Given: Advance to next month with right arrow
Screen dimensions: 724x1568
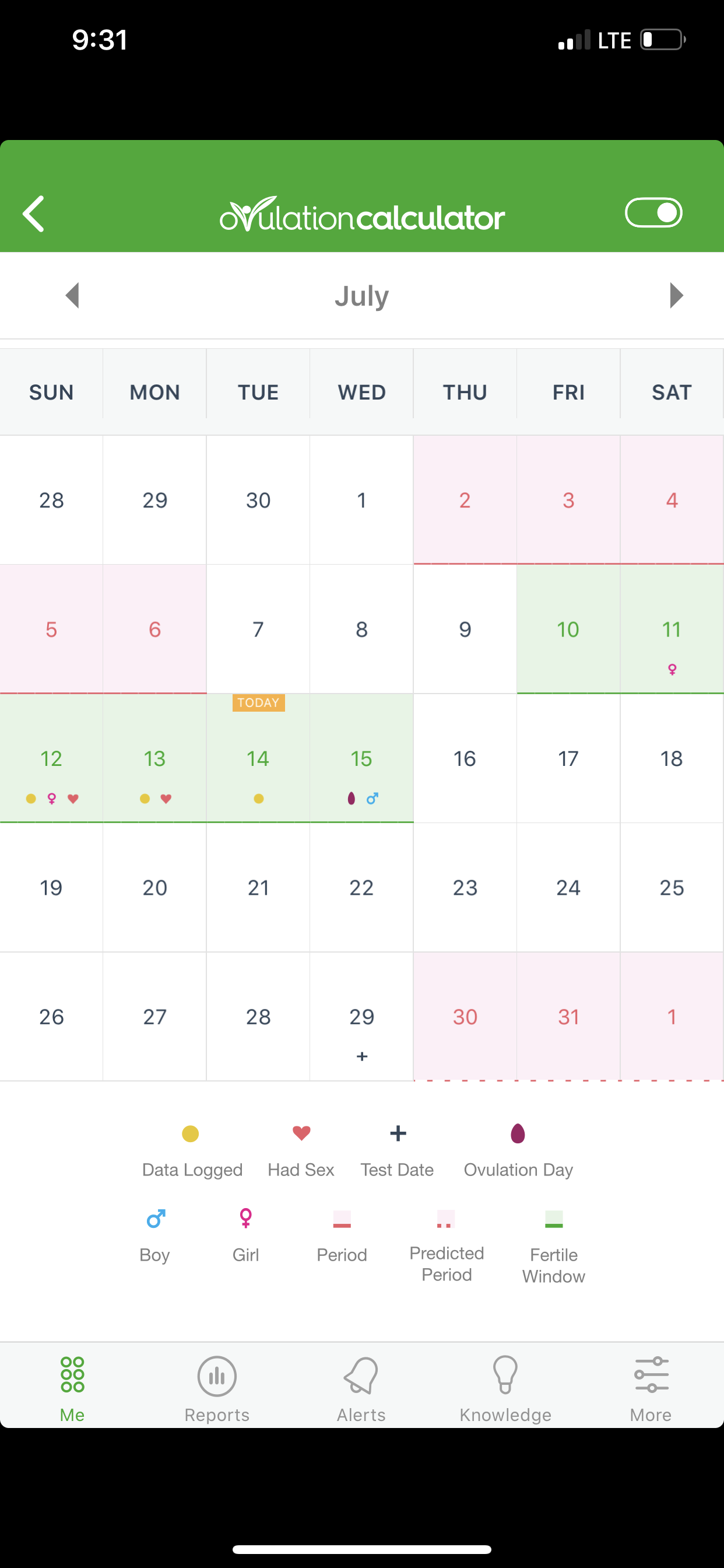Looking at the screenshot, I should (x=676, y=296).
